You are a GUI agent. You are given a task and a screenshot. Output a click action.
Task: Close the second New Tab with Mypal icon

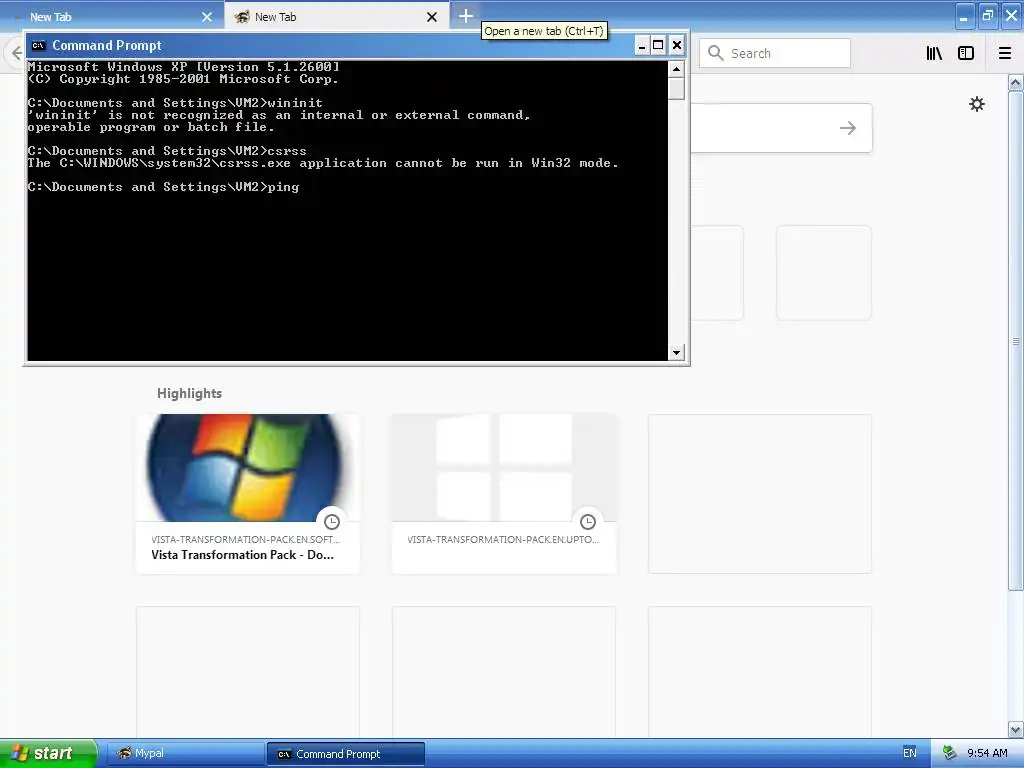click(432, 17)
